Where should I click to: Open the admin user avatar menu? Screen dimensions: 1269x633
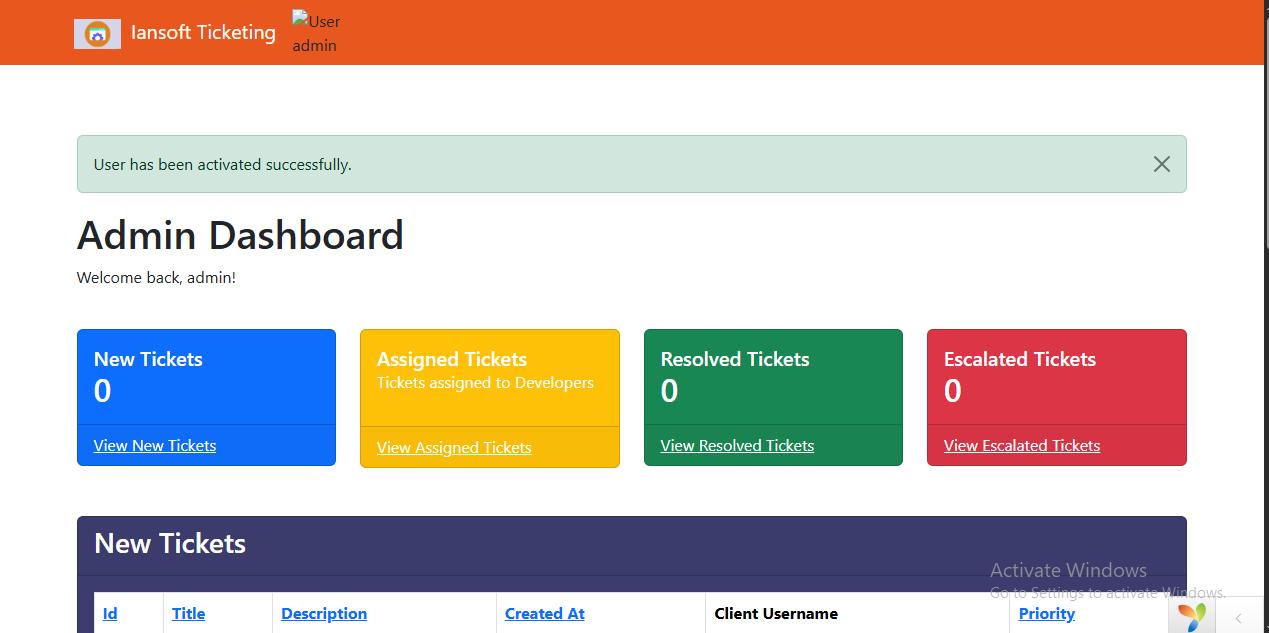pos(315,32)
